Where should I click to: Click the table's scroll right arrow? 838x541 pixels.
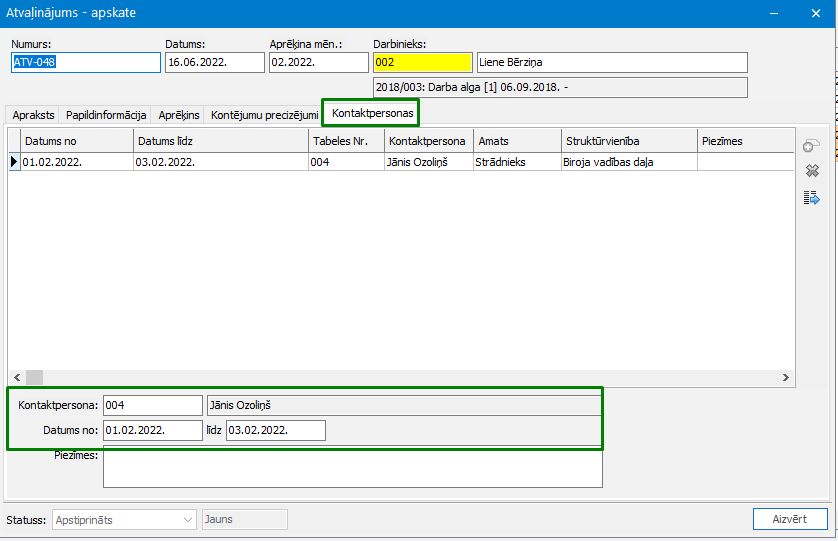click(786, 377)
